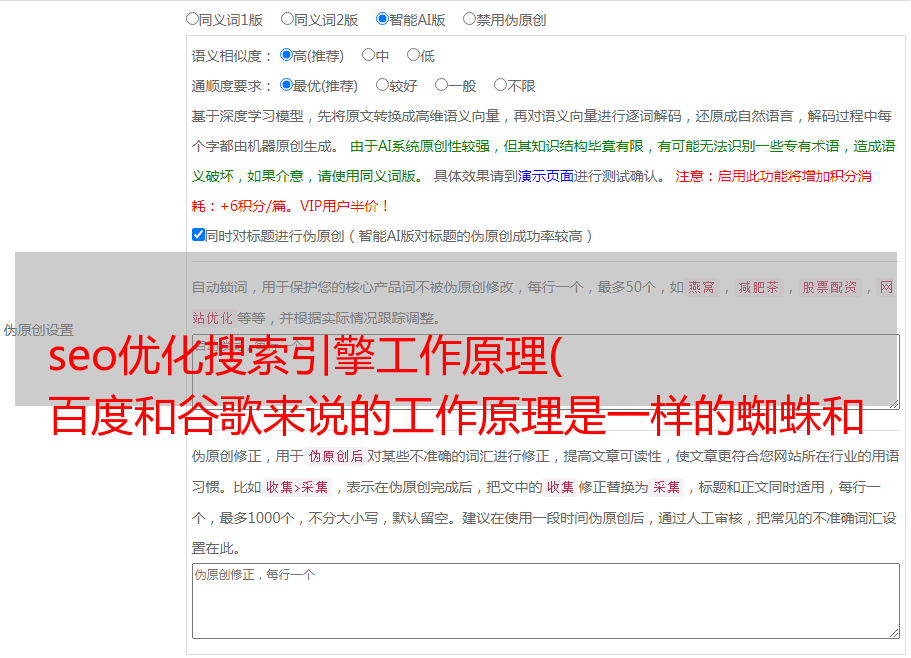
Task: Choose the 智能AI版 radio option
Action: [382, 19]
